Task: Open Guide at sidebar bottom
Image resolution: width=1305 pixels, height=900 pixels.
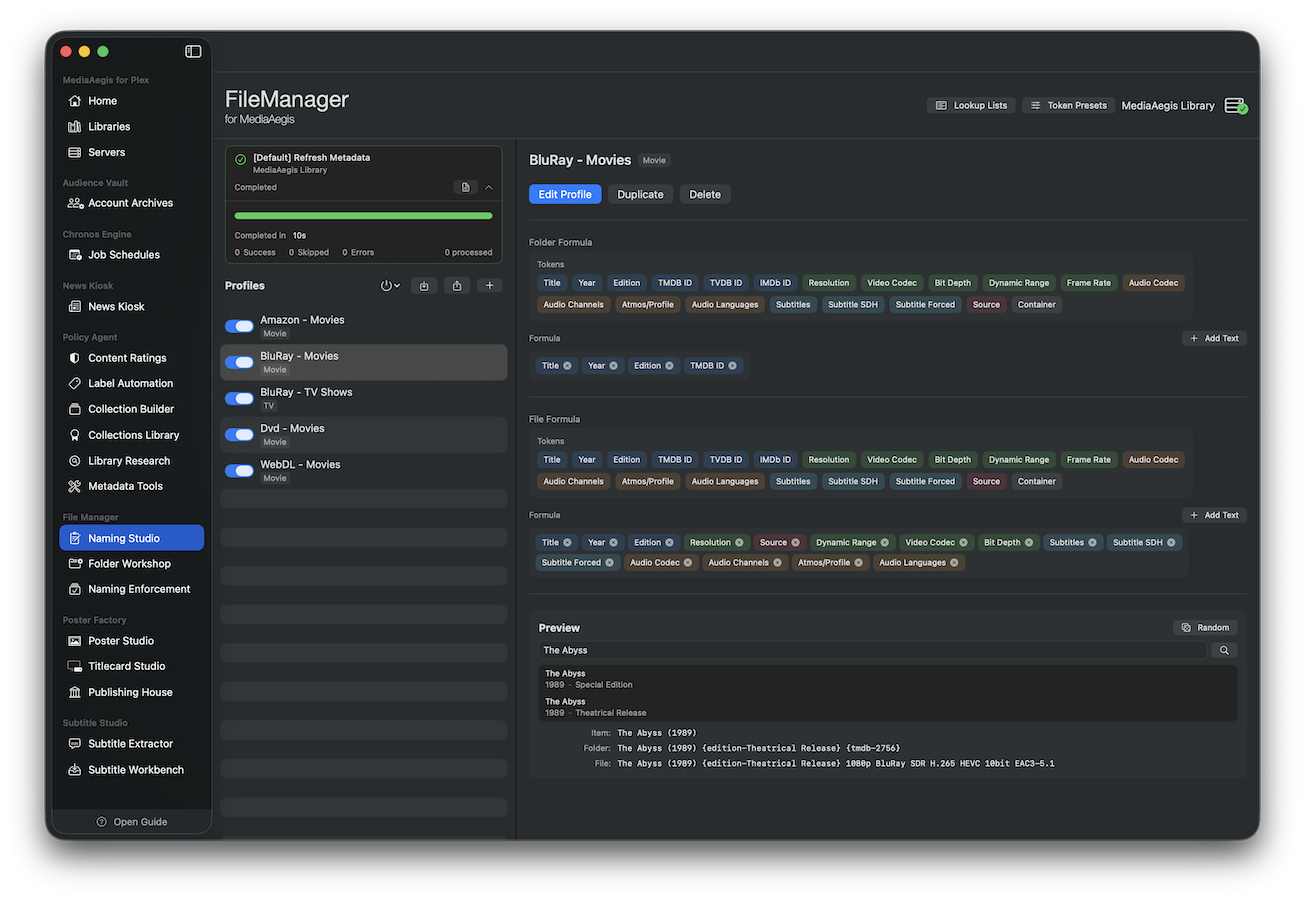Action: (132, 822)
